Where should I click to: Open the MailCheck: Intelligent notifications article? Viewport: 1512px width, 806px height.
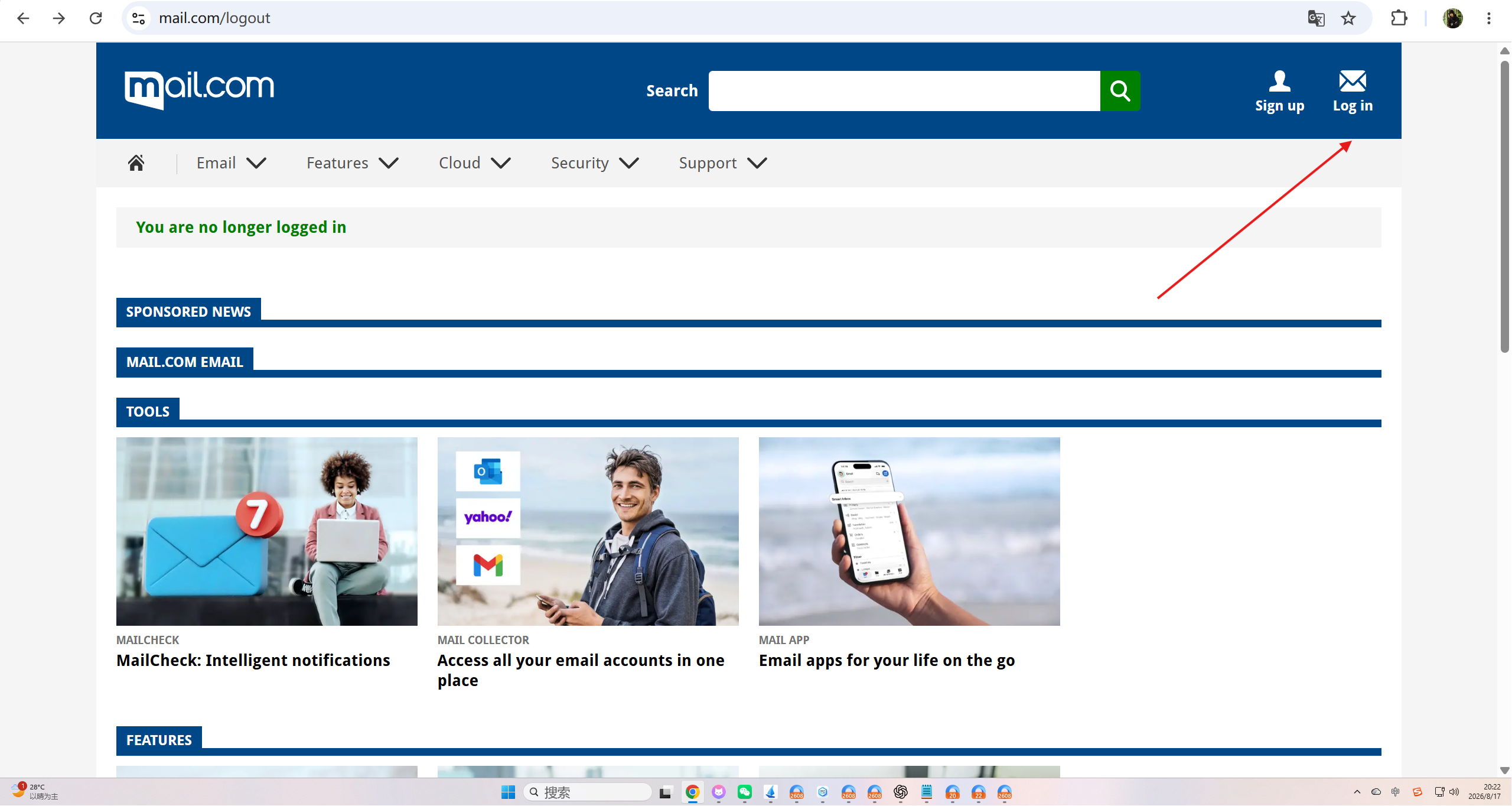(253, 660)
